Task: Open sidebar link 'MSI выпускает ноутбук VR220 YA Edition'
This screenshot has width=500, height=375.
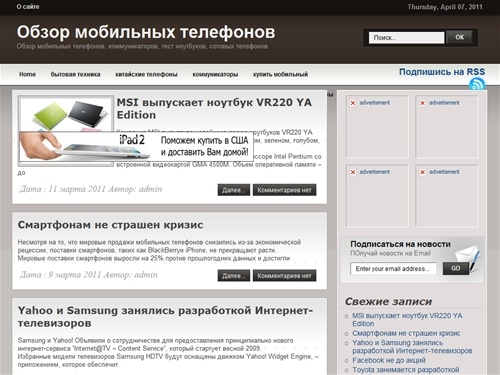Action: pos(407,320)
